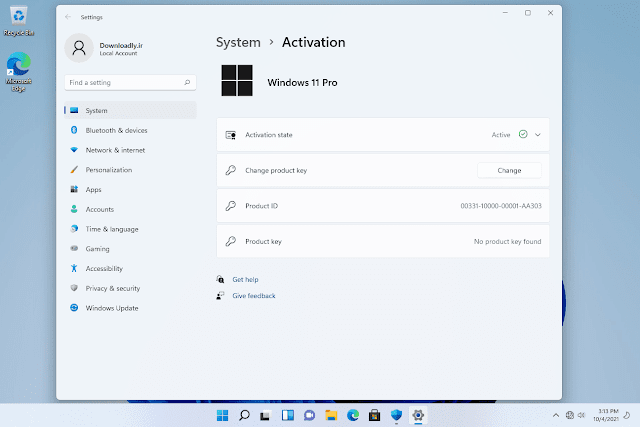Click the Local Account label
Screen dimensions: 640x427
coord(118,53)
